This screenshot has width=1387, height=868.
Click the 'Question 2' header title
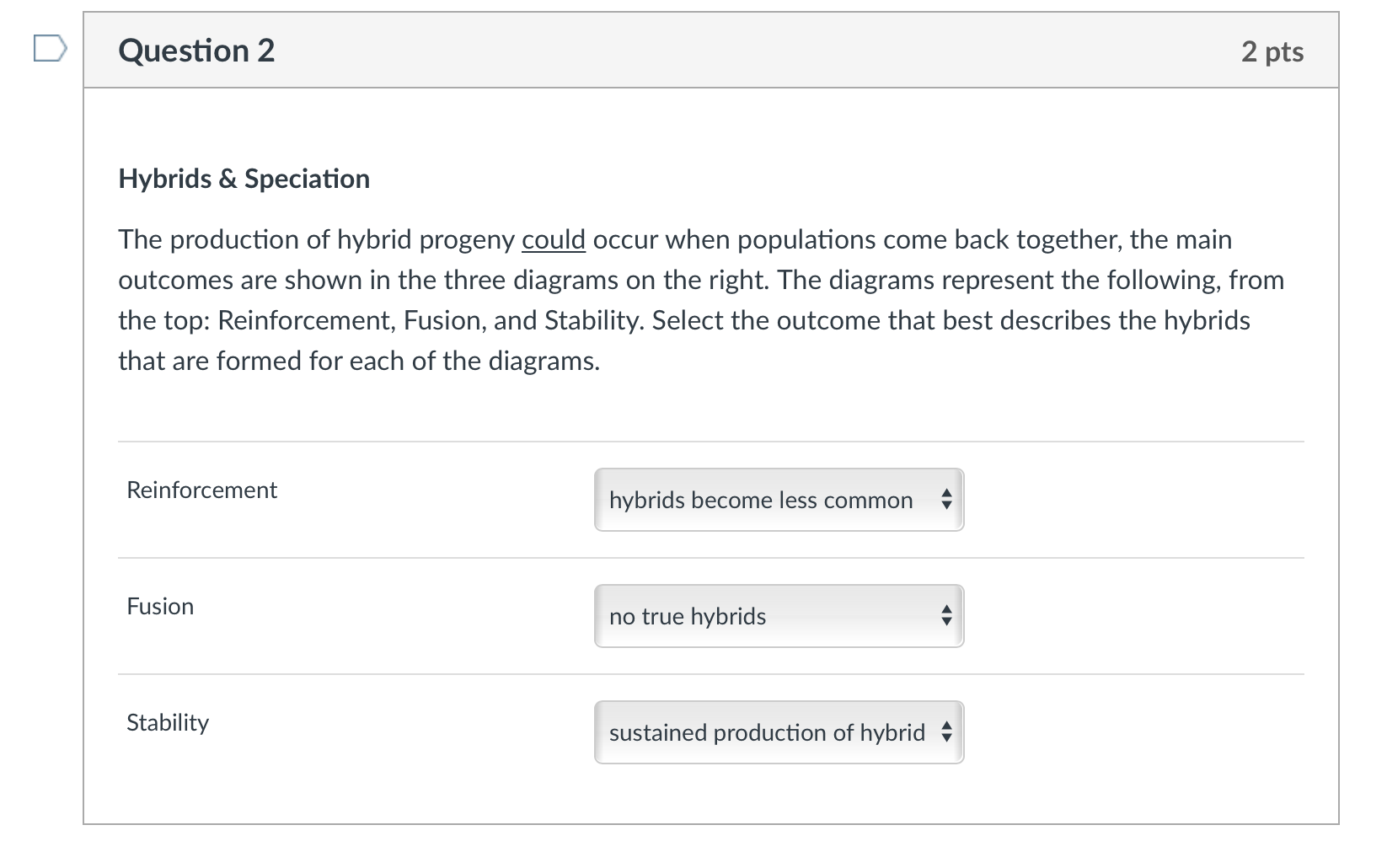tap(196, 51)
